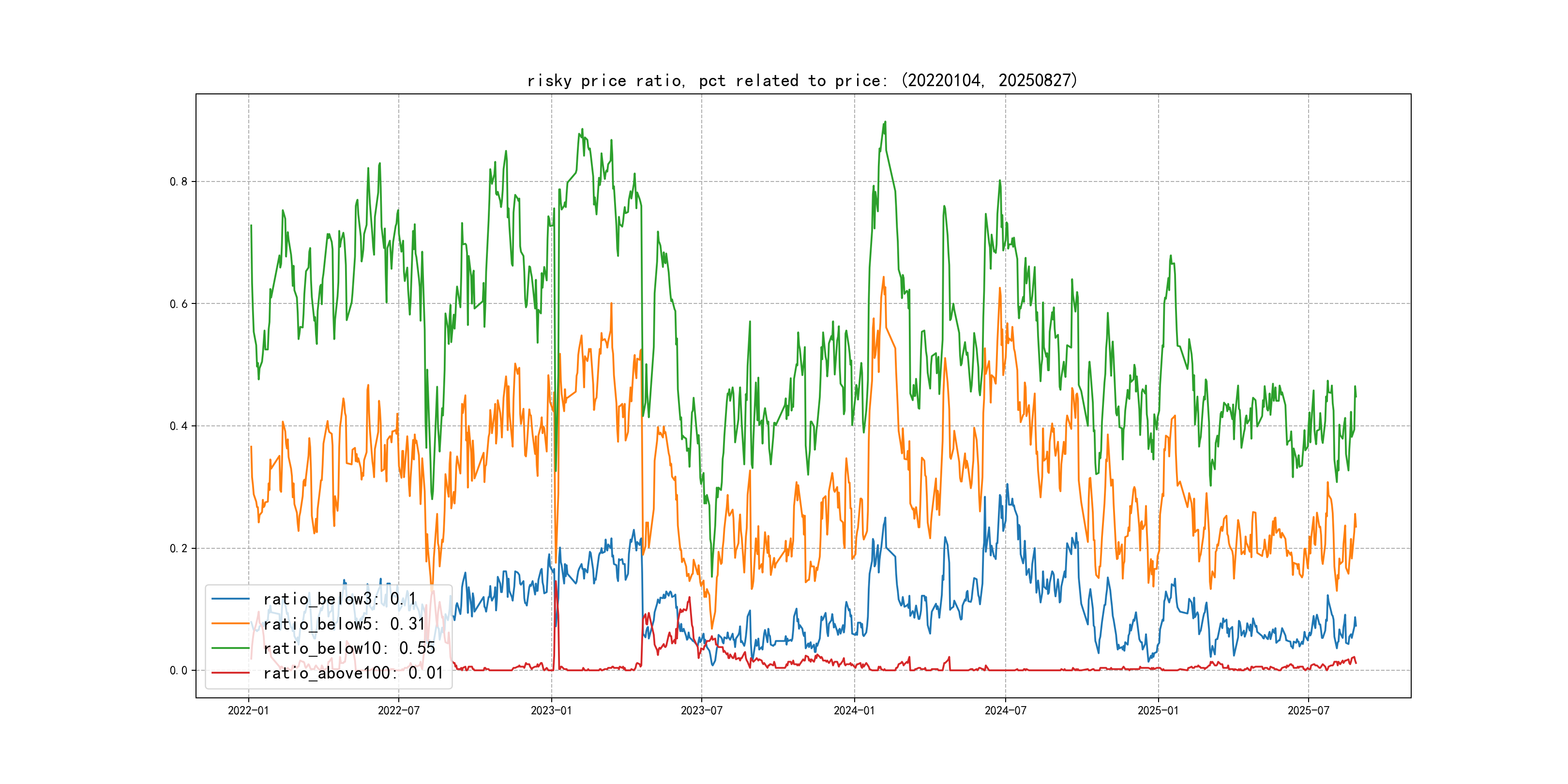Click the 2025-07 x-axis tick label
The width and height of the screenshot is (1568, 784).
point(1308,710)
